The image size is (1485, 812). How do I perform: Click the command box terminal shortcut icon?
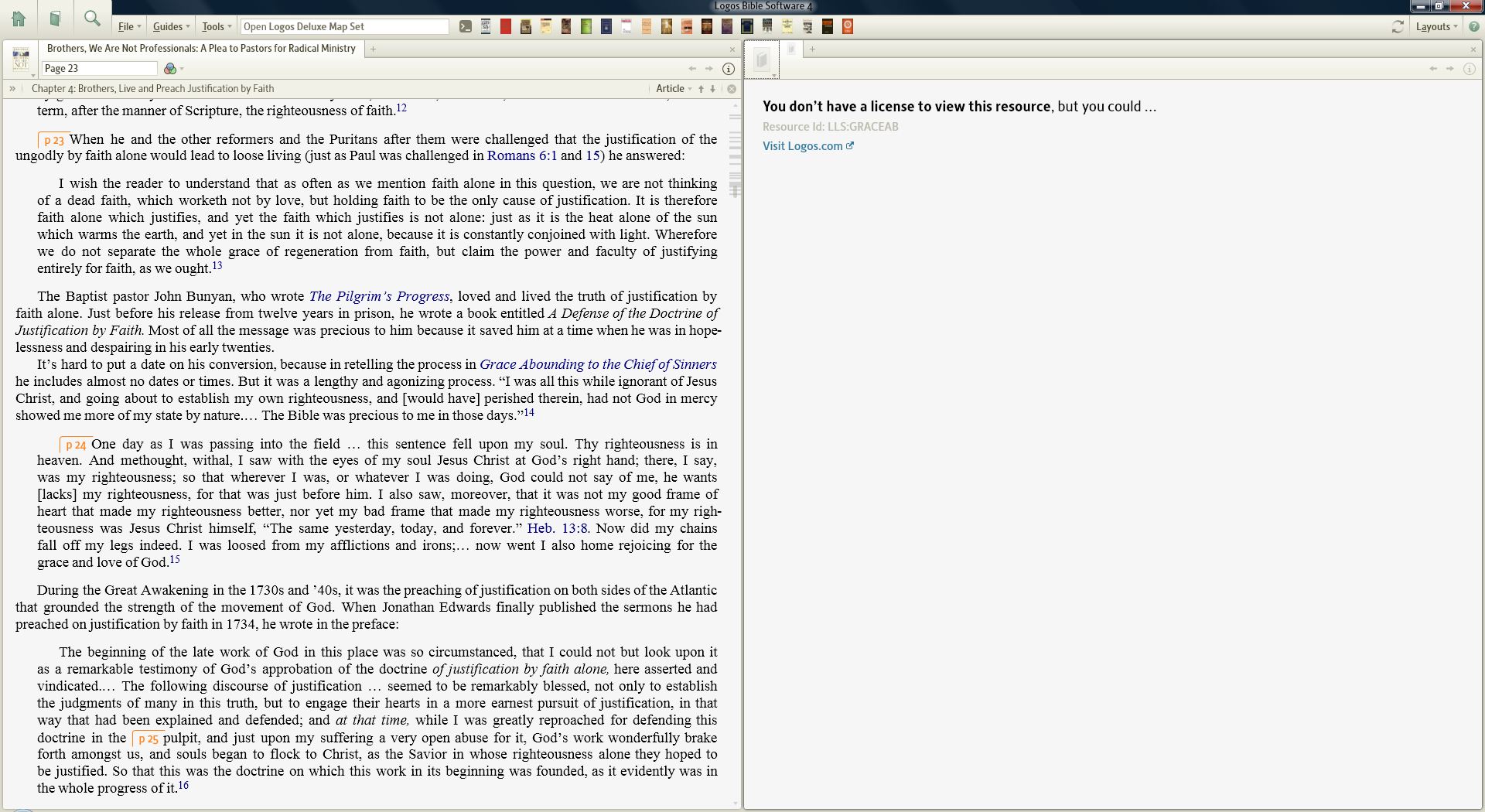[x=465, y=26]
